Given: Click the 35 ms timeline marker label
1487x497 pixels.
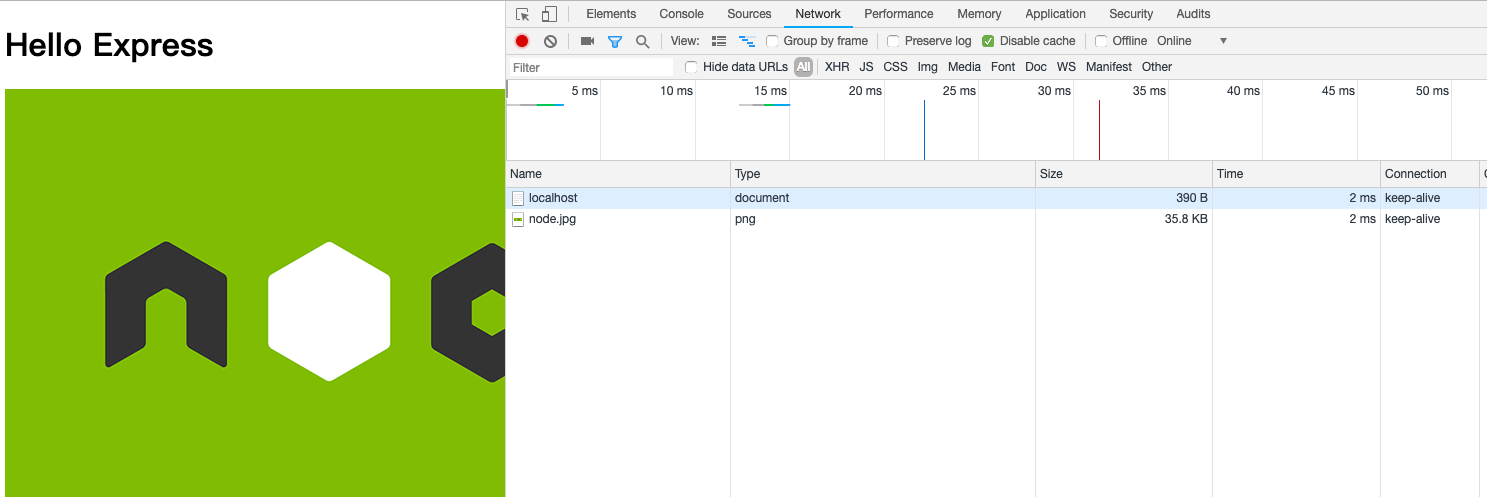Looking at the screenshot, I should click(x=1149, y=91).
